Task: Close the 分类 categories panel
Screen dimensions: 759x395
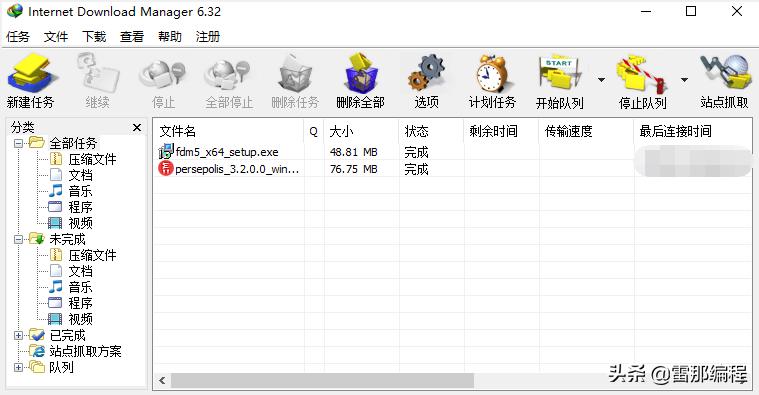Action: pyautogui.click(x=137, y=127)
